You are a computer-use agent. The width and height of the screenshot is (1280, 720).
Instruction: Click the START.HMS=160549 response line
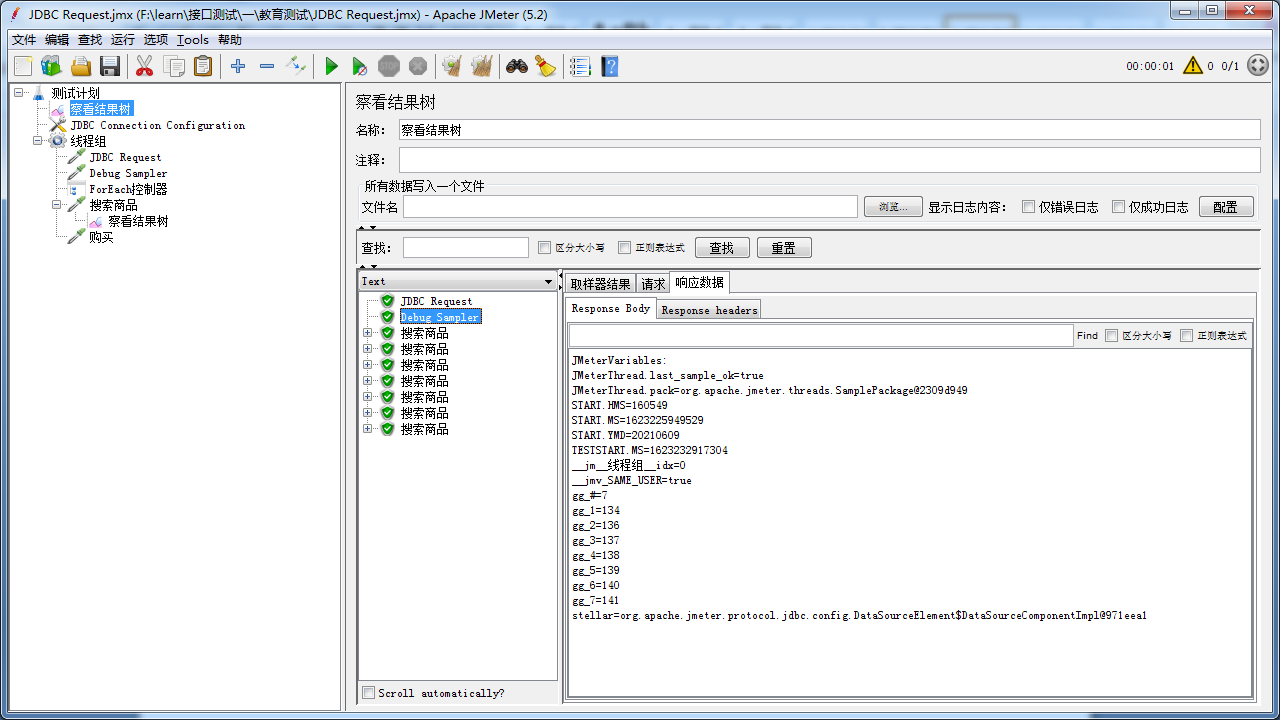(x=619, y=405)
